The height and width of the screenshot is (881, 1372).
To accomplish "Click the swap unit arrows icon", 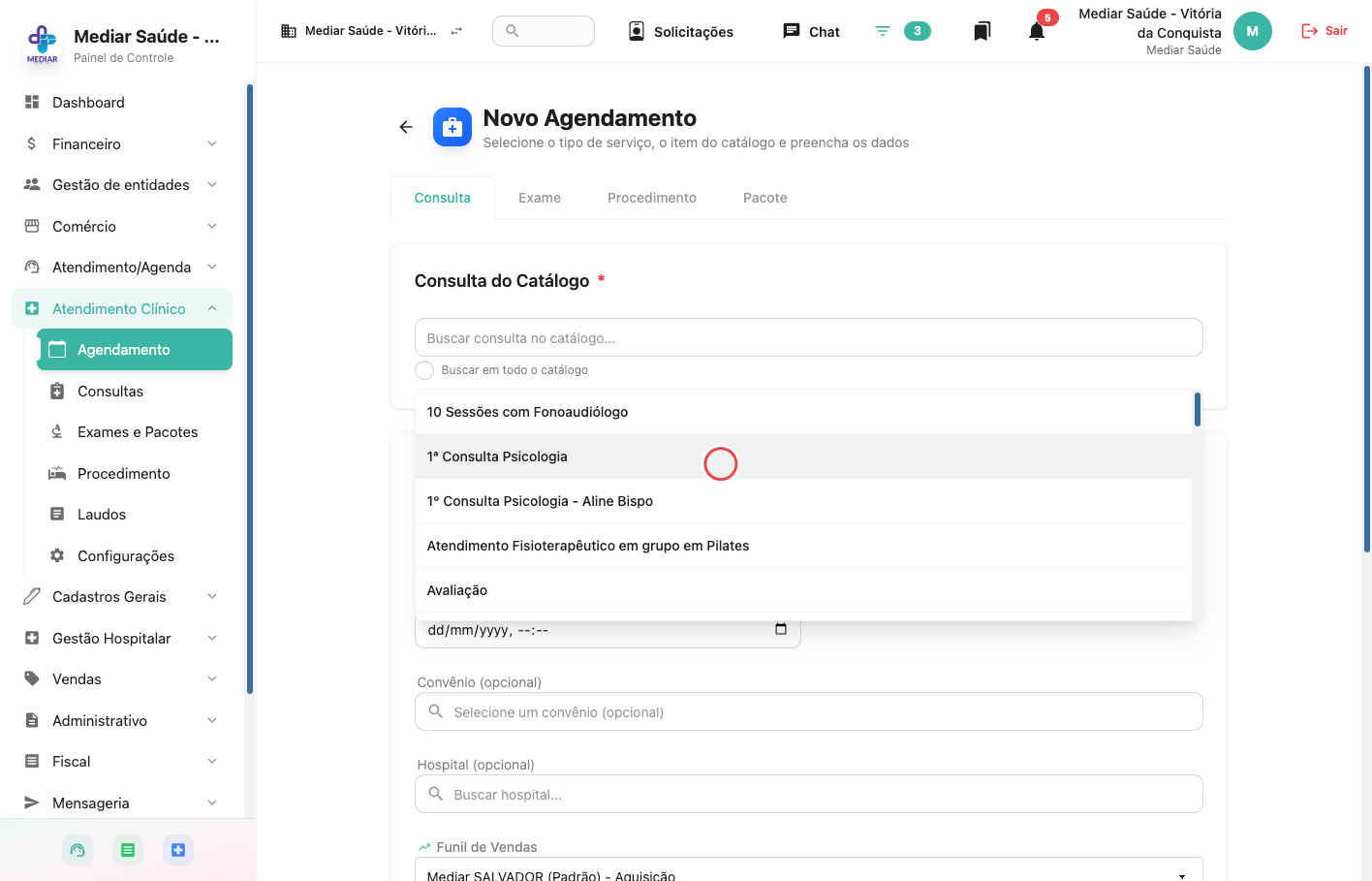I will pos(456,31).
